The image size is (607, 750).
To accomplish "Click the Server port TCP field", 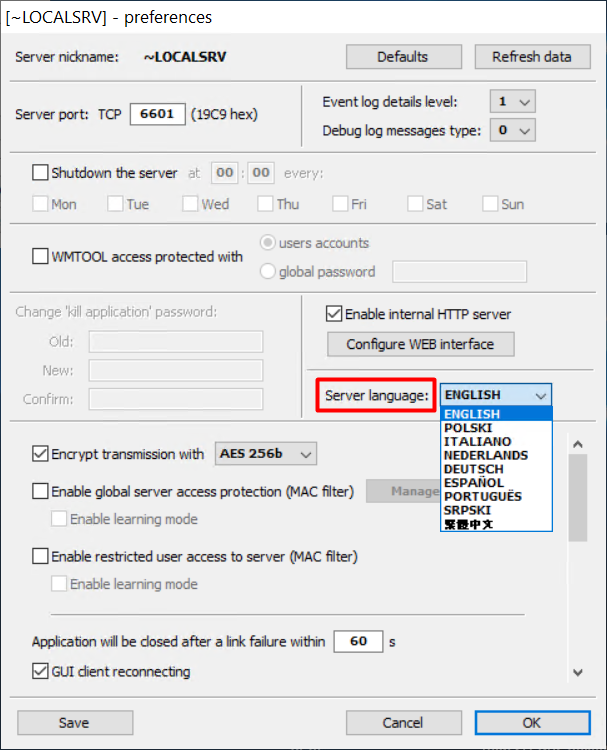I will point(156,115).
